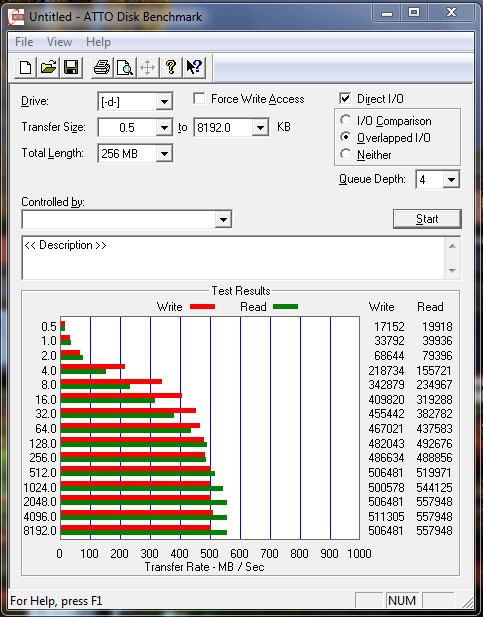Expand the Drive dropdown

(x=164, y=102)
